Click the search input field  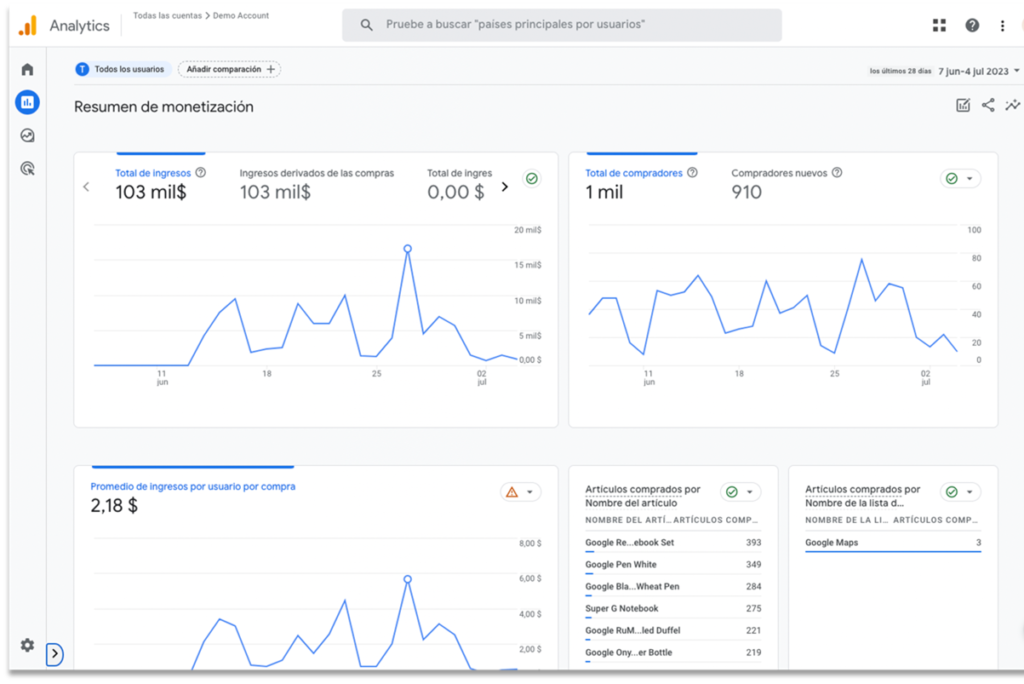(x=562, y=25)
